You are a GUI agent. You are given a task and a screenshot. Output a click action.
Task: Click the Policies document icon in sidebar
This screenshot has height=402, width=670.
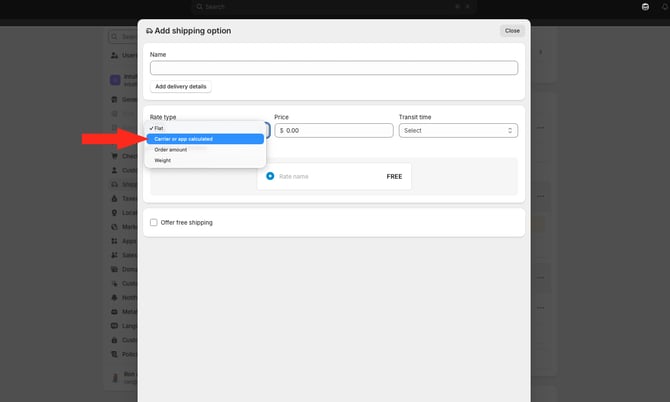(114, 354)
